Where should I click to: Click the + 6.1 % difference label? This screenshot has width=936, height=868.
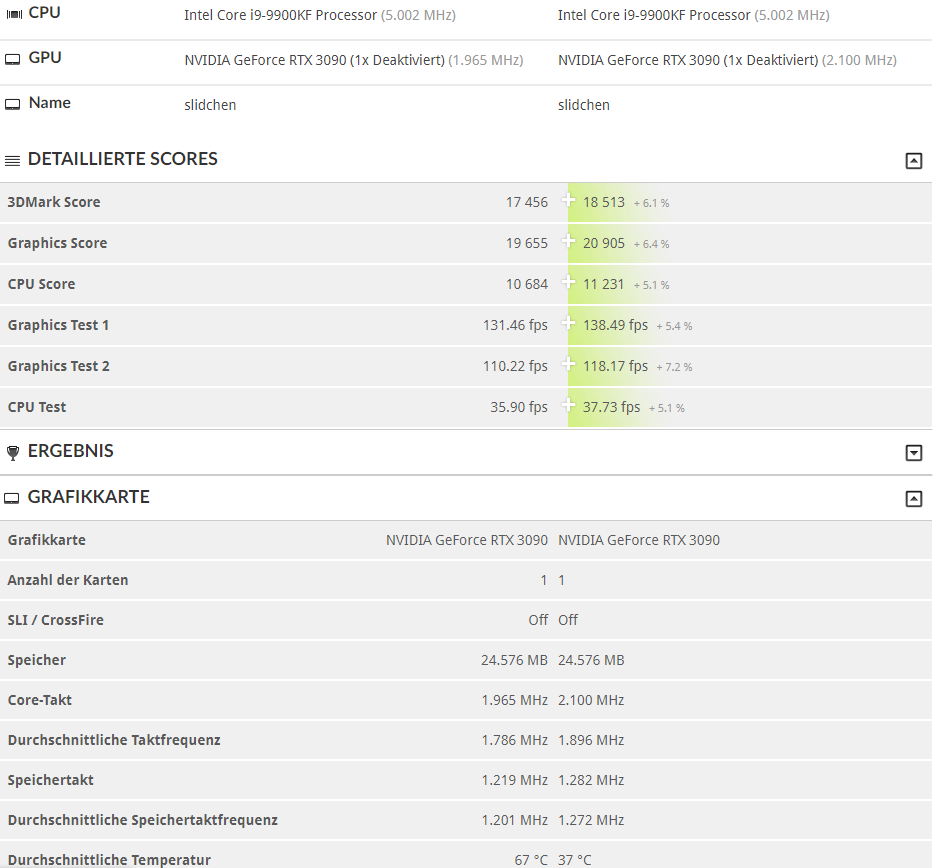pyautogui.click(x=651, y=204)
